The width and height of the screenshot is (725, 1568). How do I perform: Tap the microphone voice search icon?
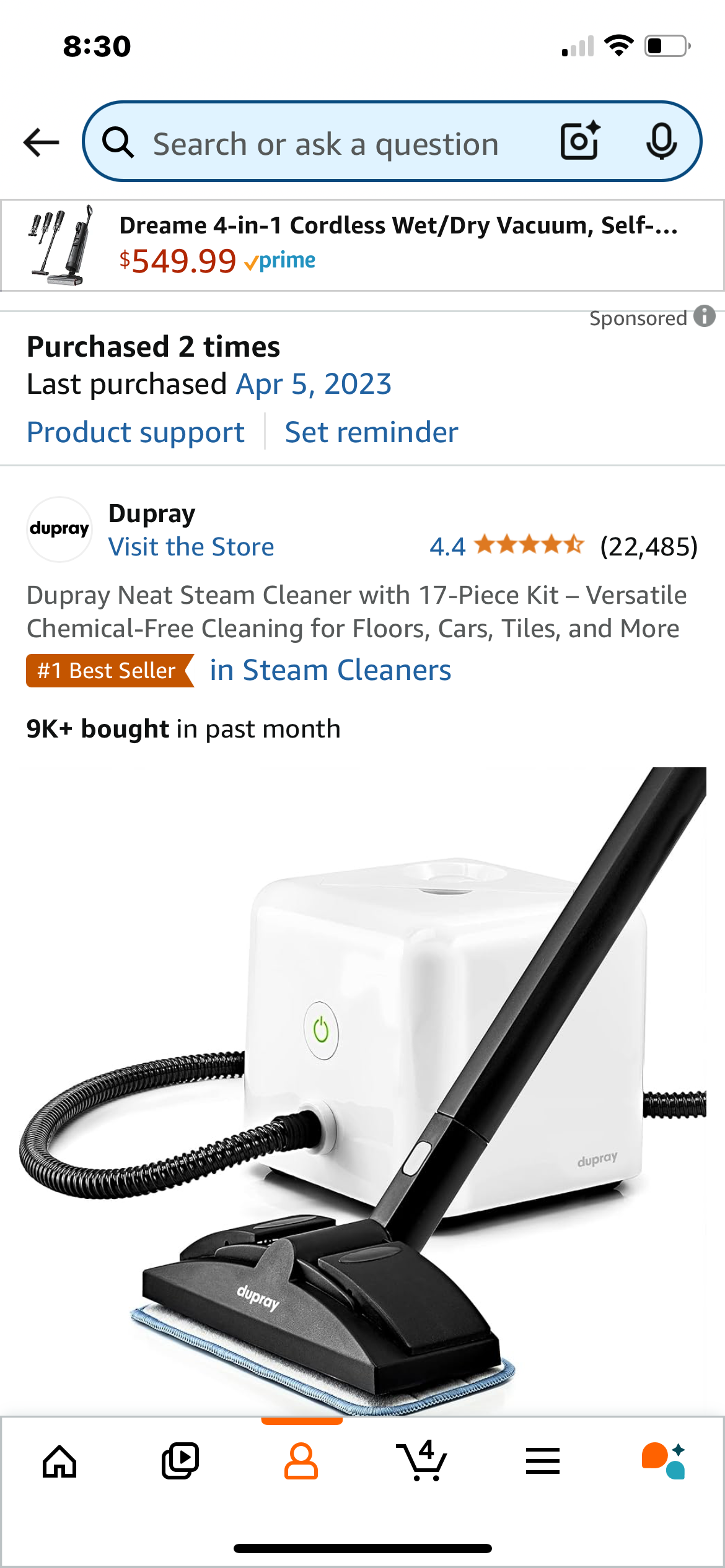pos(661,141)
